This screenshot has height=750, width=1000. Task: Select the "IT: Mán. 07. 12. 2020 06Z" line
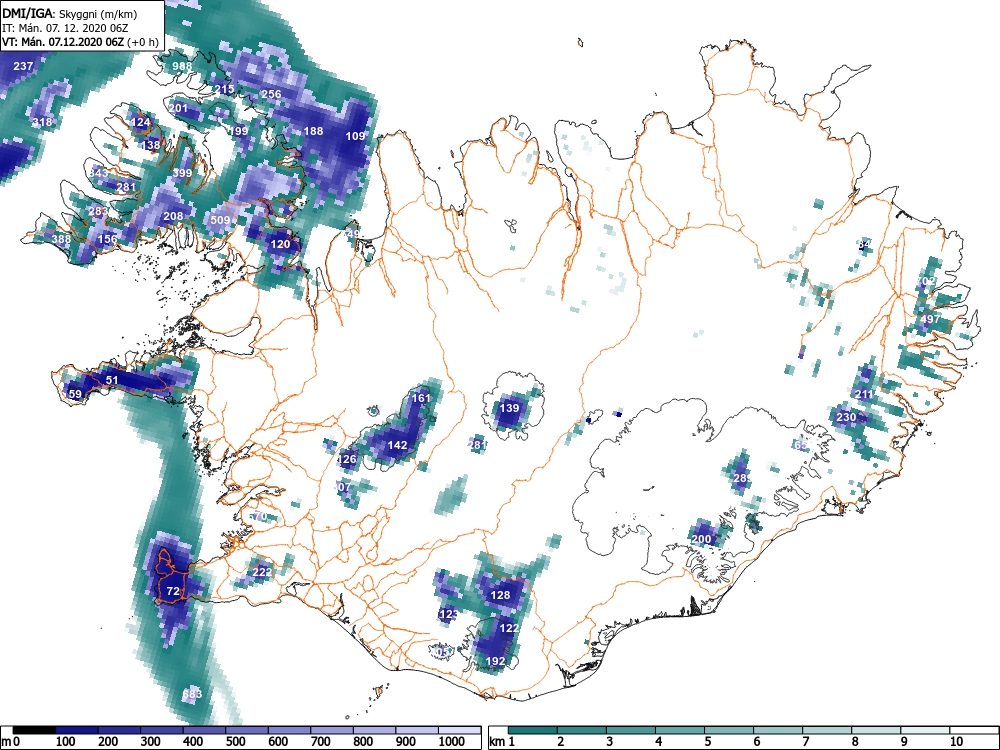coord(65,28)
